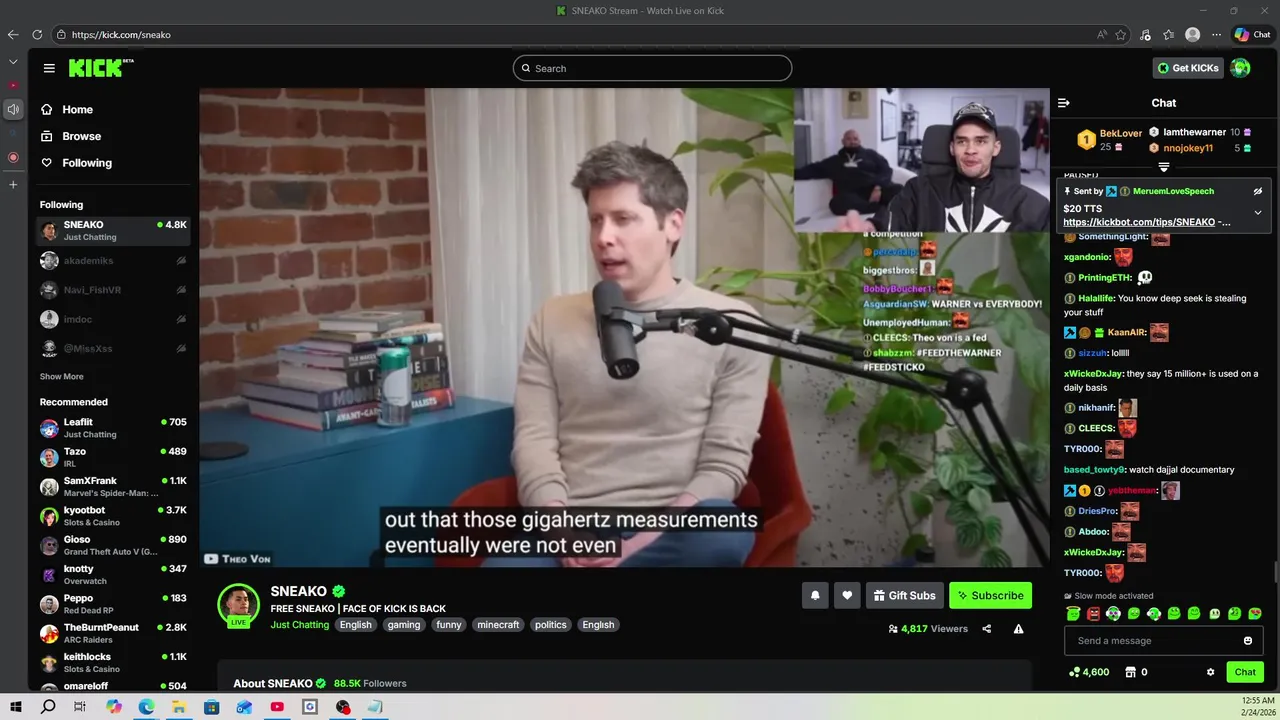Open Copilot Chat in the browser toolbar
The width and height of the screenshot is (1280, 720).
1252,34
